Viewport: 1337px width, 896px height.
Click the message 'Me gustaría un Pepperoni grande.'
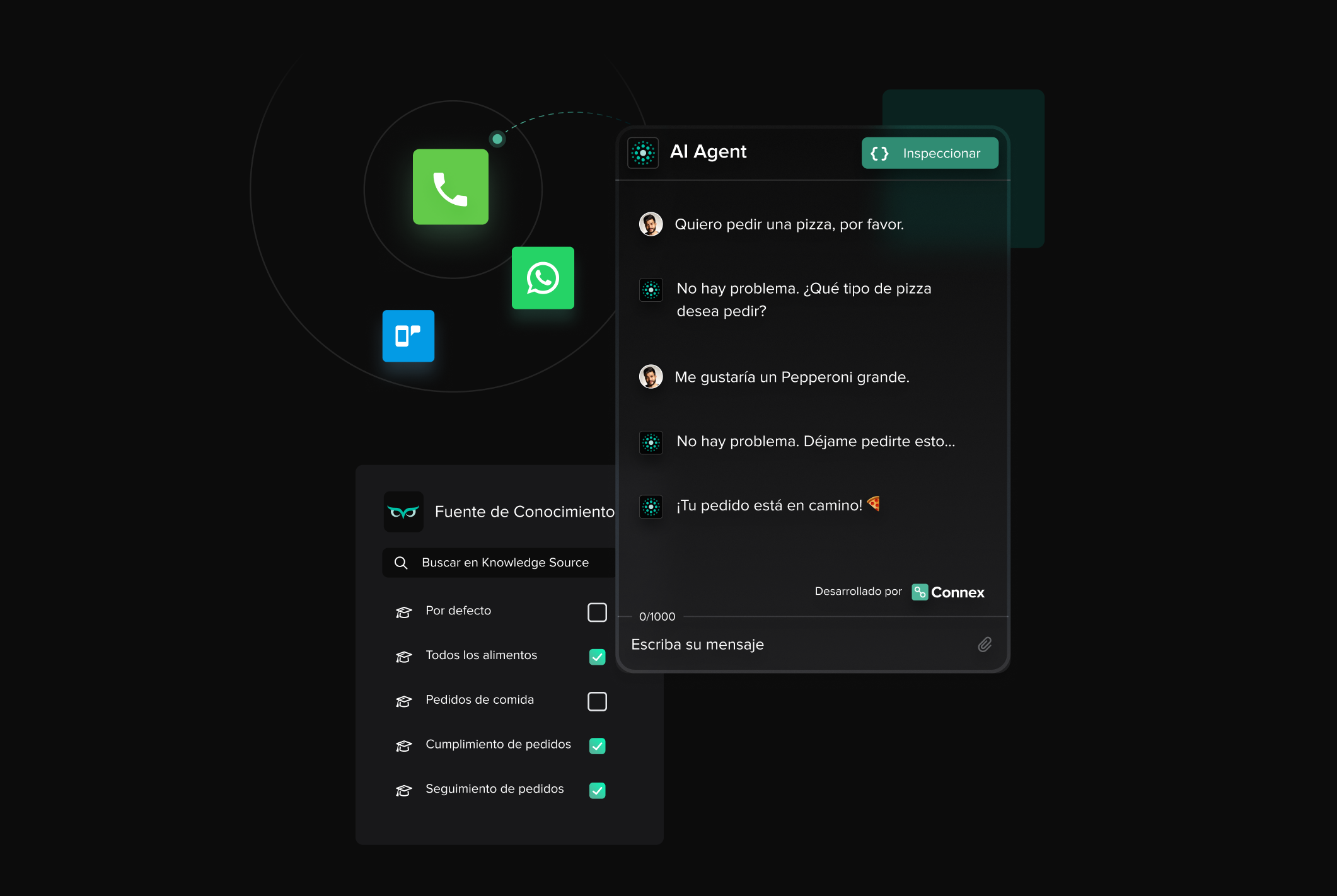point(792,377)
